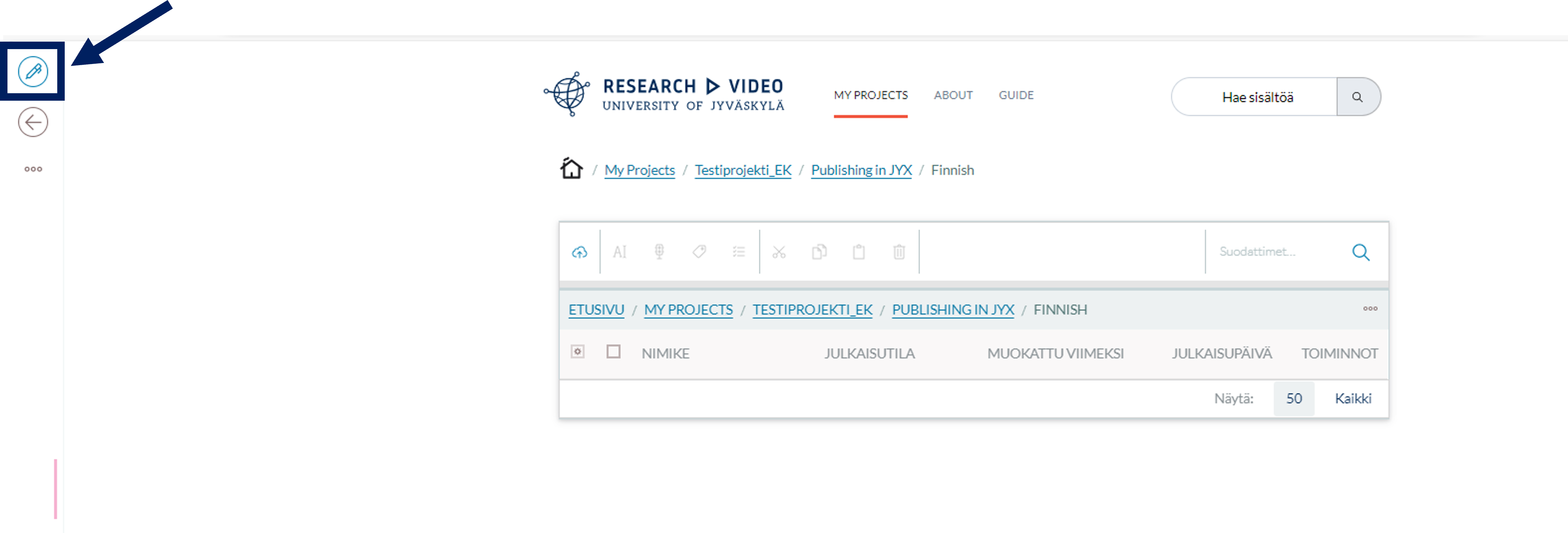Open the About navigation tab

coord(953,95)
